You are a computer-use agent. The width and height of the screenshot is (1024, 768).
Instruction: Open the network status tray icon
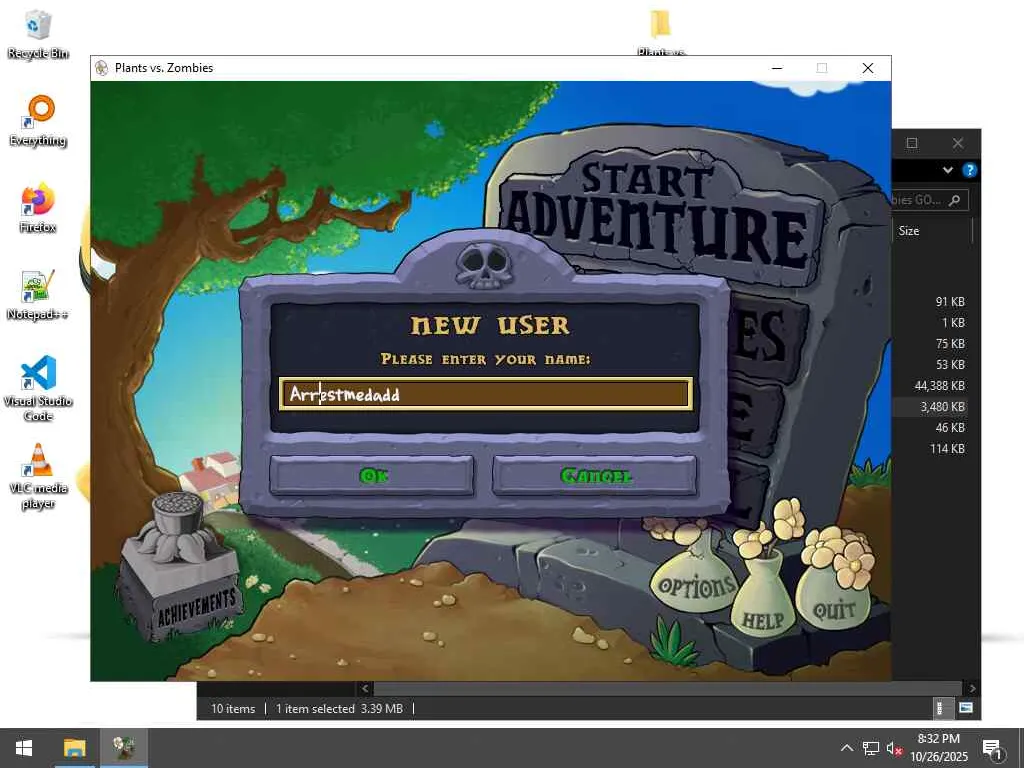pyautogui.click(x=871, y=748)
